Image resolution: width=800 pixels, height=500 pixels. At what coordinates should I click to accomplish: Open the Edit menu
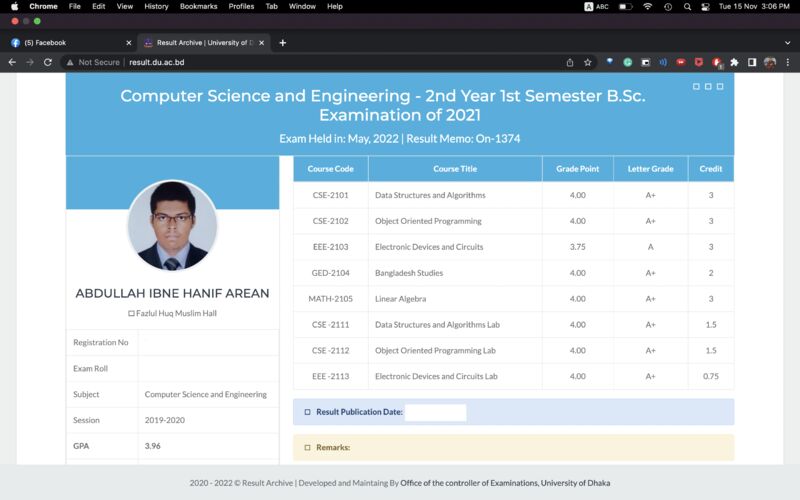pos(98,7)
